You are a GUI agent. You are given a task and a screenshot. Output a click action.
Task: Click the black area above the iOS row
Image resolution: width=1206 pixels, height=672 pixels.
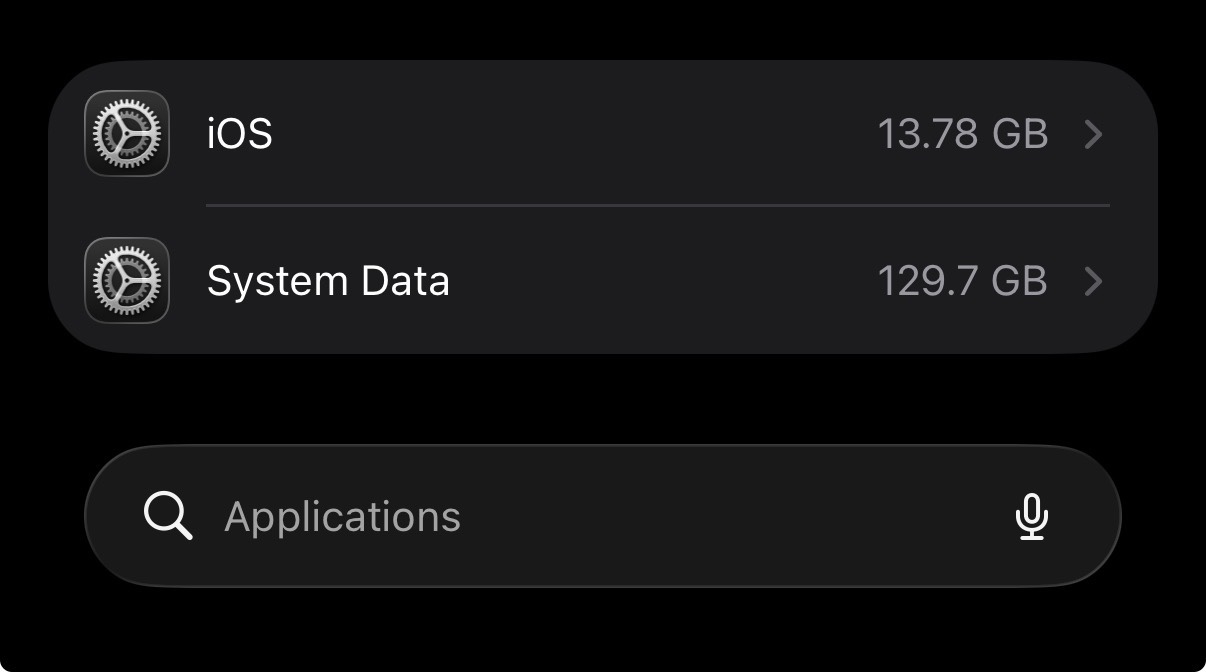coord(602,28)
